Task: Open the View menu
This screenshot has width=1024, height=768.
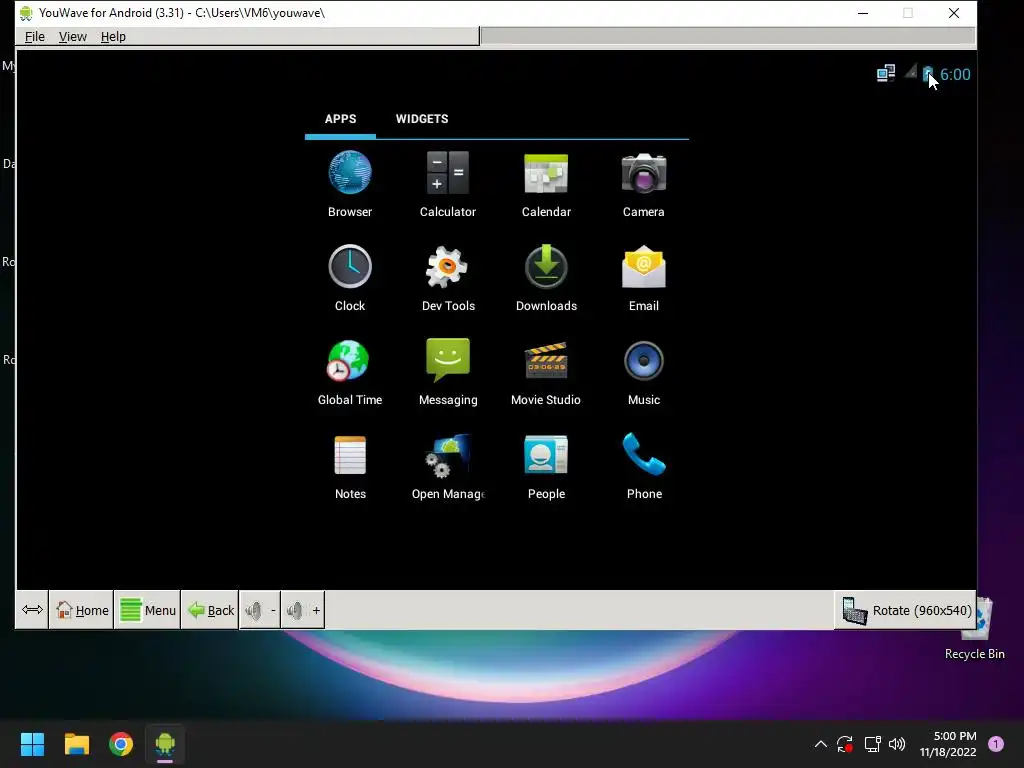Action: 72,37
